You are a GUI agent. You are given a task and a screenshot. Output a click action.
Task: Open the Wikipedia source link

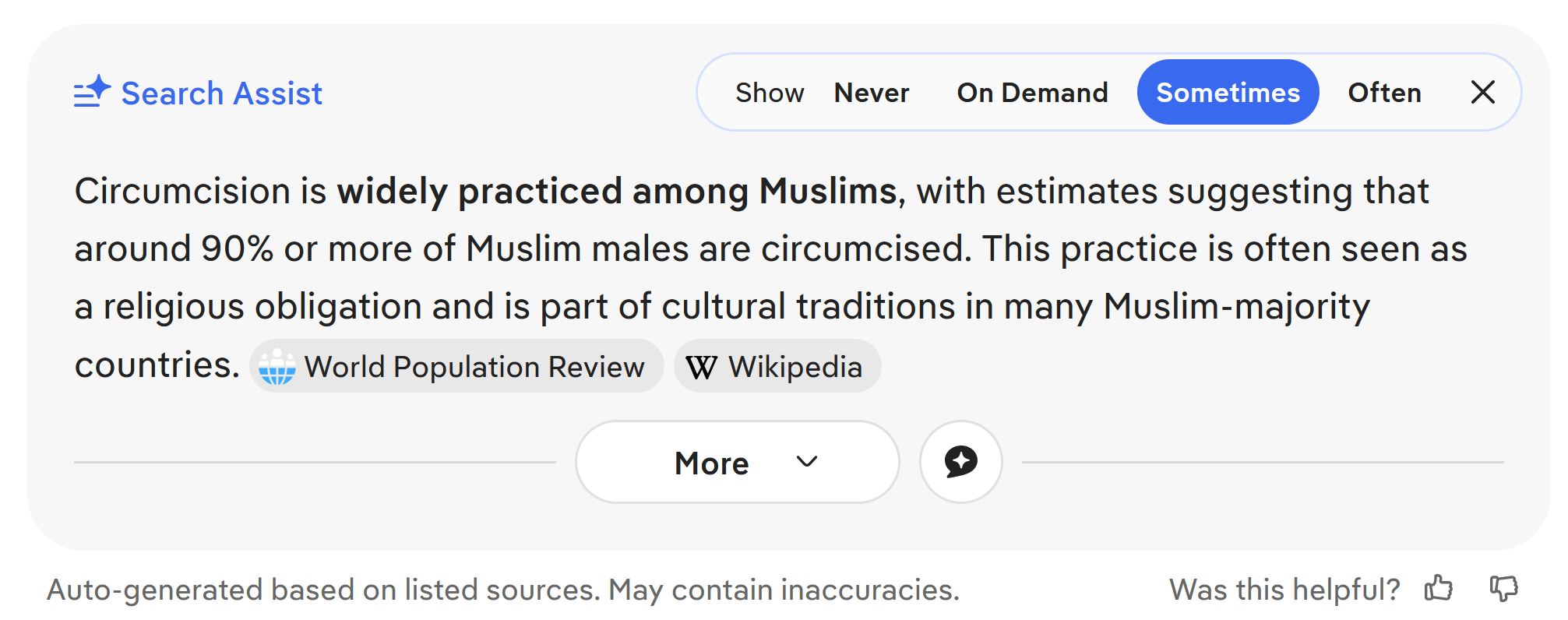pos(777,366)
